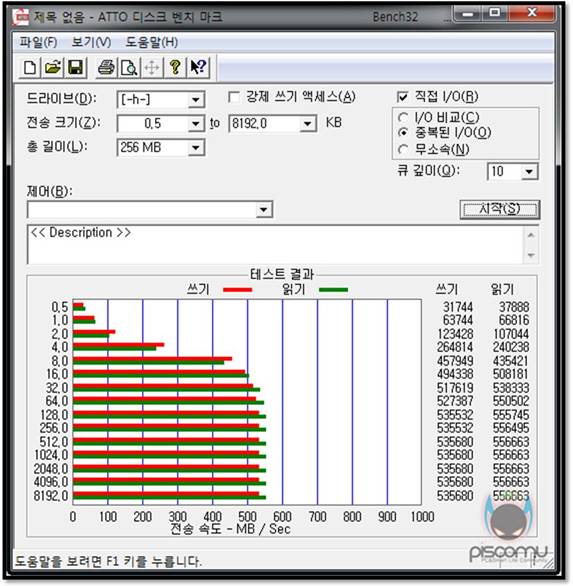573x586 pixels.
Task: Select the 중복된 I/O(O) radio button
Action: [403, 132]
